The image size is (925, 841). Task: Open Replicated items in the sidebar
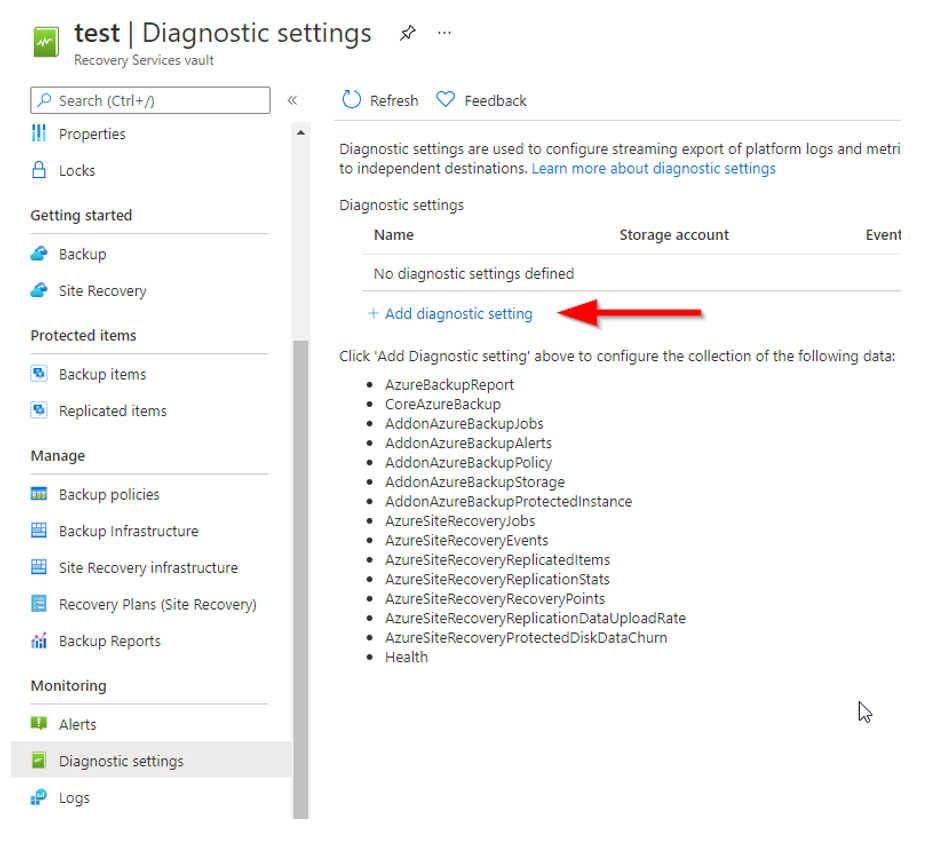113,411
